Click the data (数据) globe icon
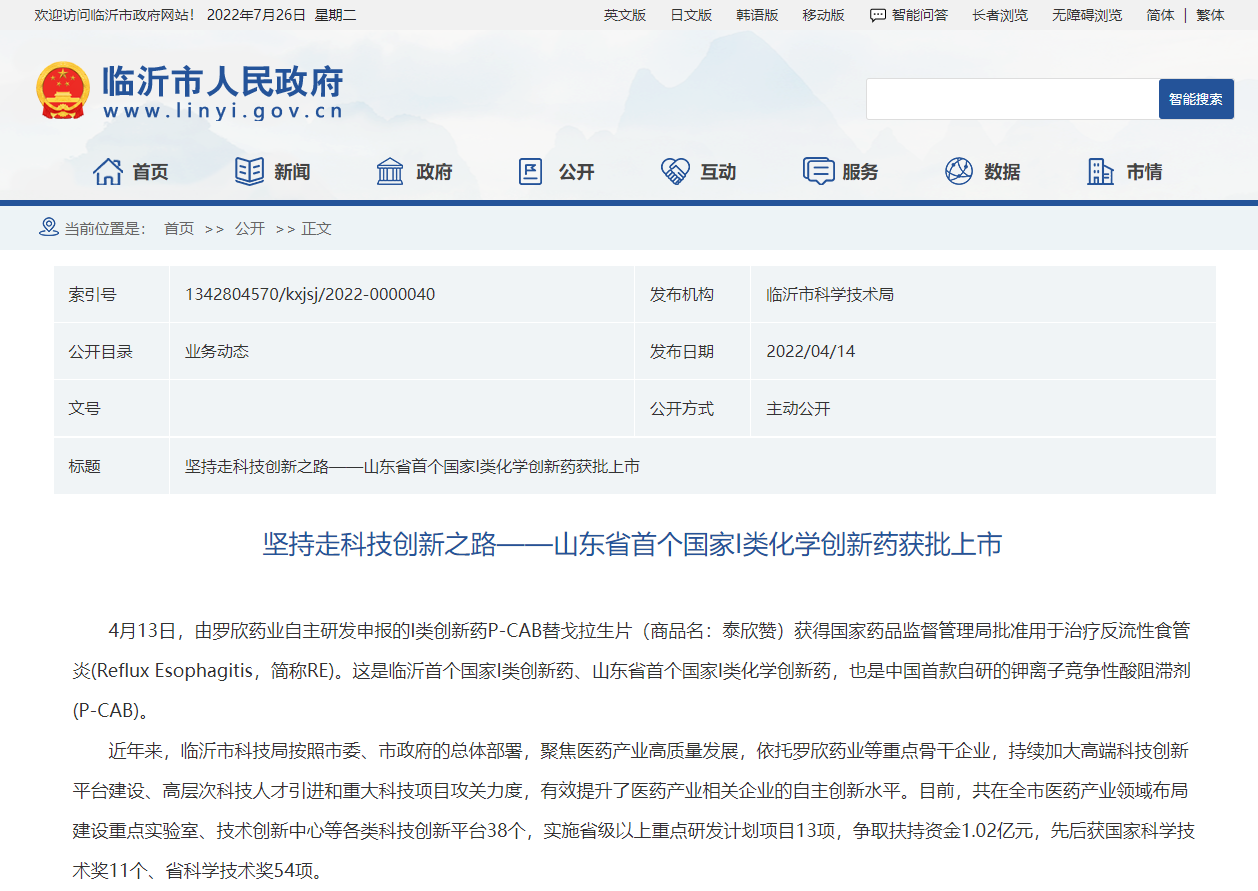 (959, 172)
